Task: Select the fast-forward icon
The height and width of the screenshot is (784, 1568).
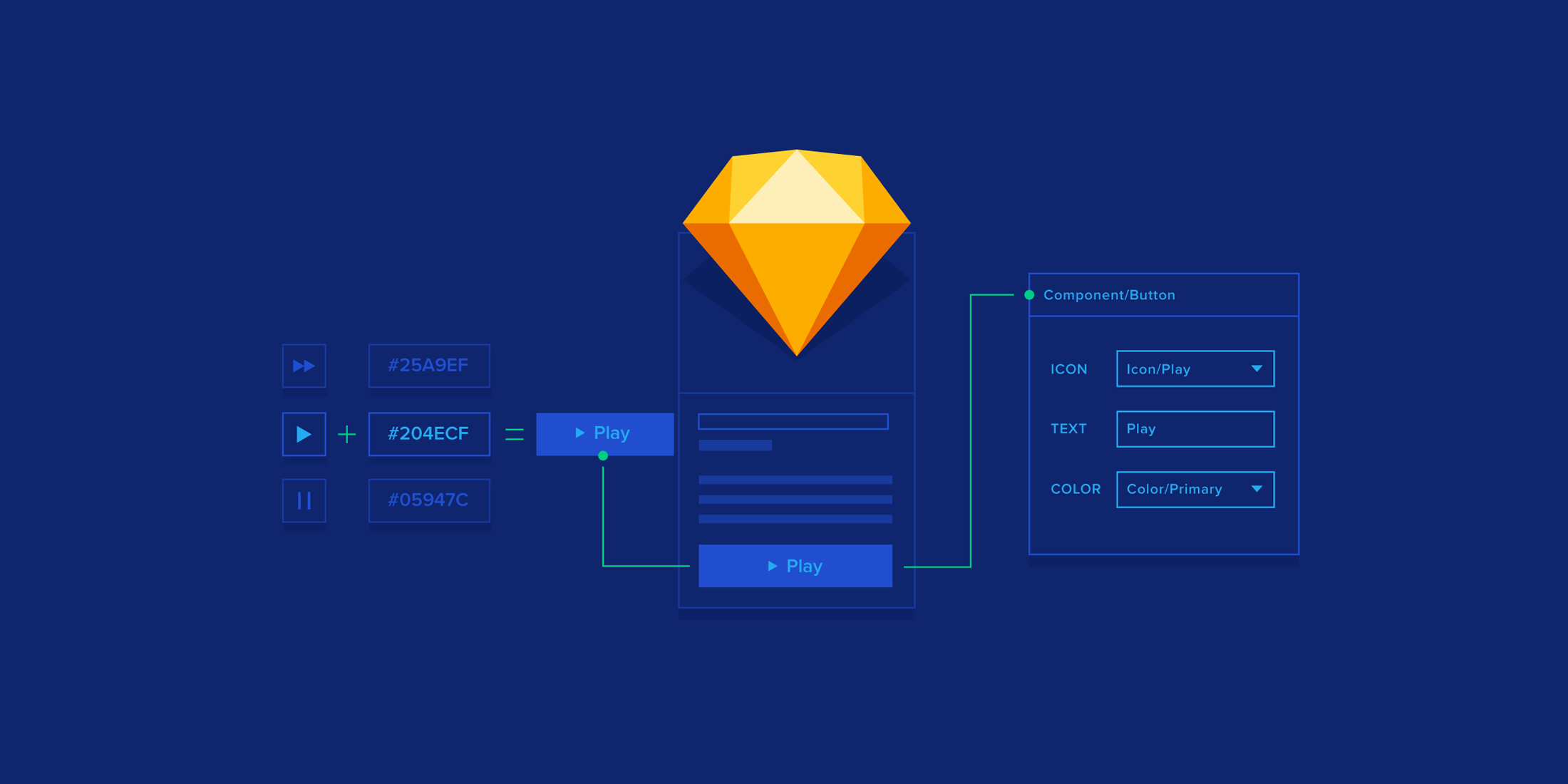Action: click(x=304, y=366)
